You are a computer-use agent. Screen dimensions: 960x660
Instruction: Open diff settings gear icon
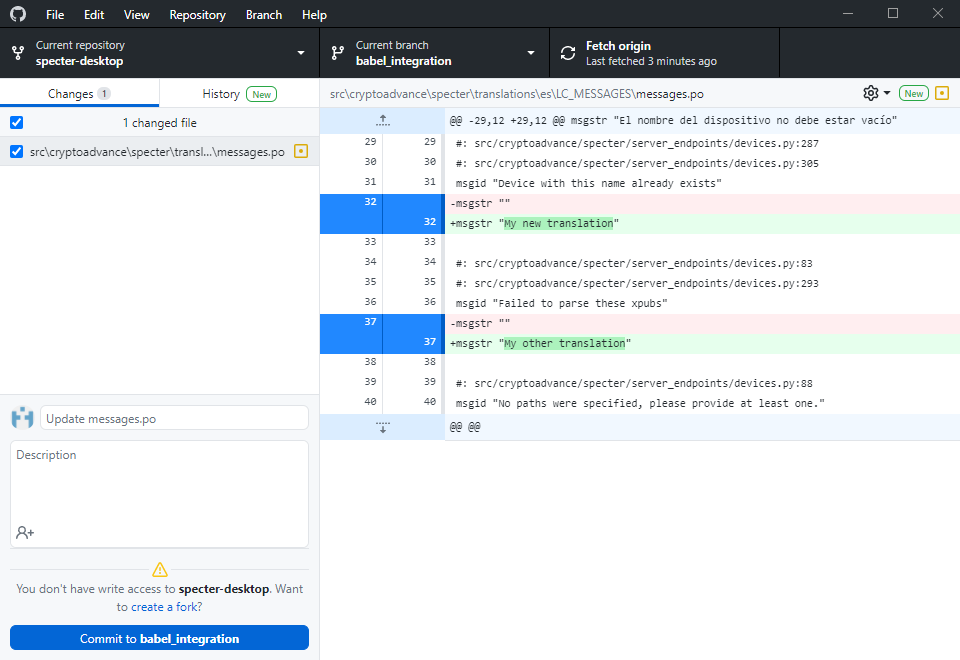click(x=871, y=93)
